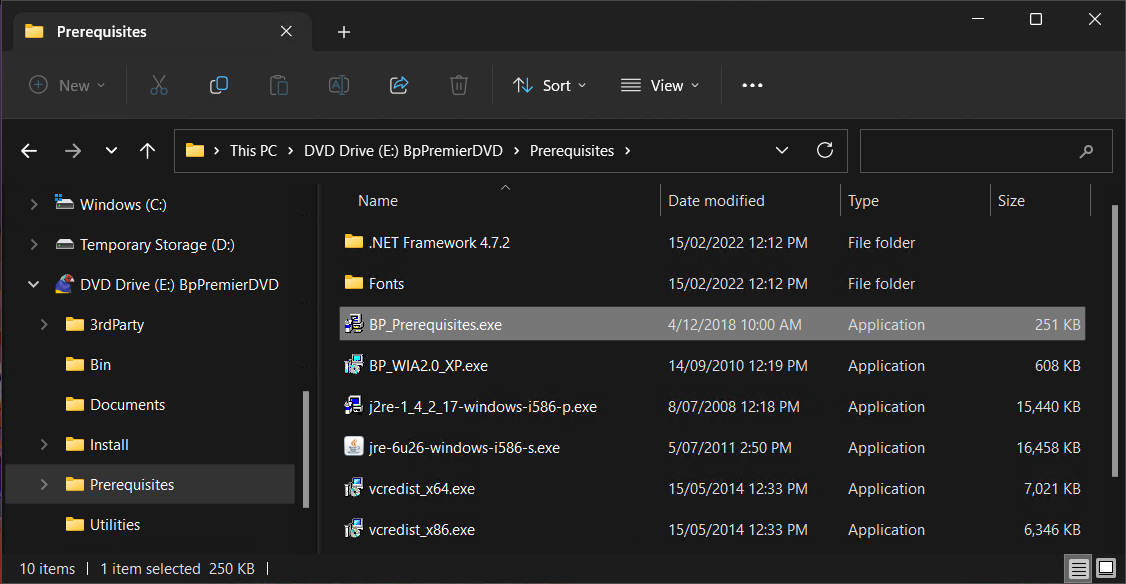Open the New dropdown menu
Viewport: 1126px width, 584px height.
(x=67, y=85)
